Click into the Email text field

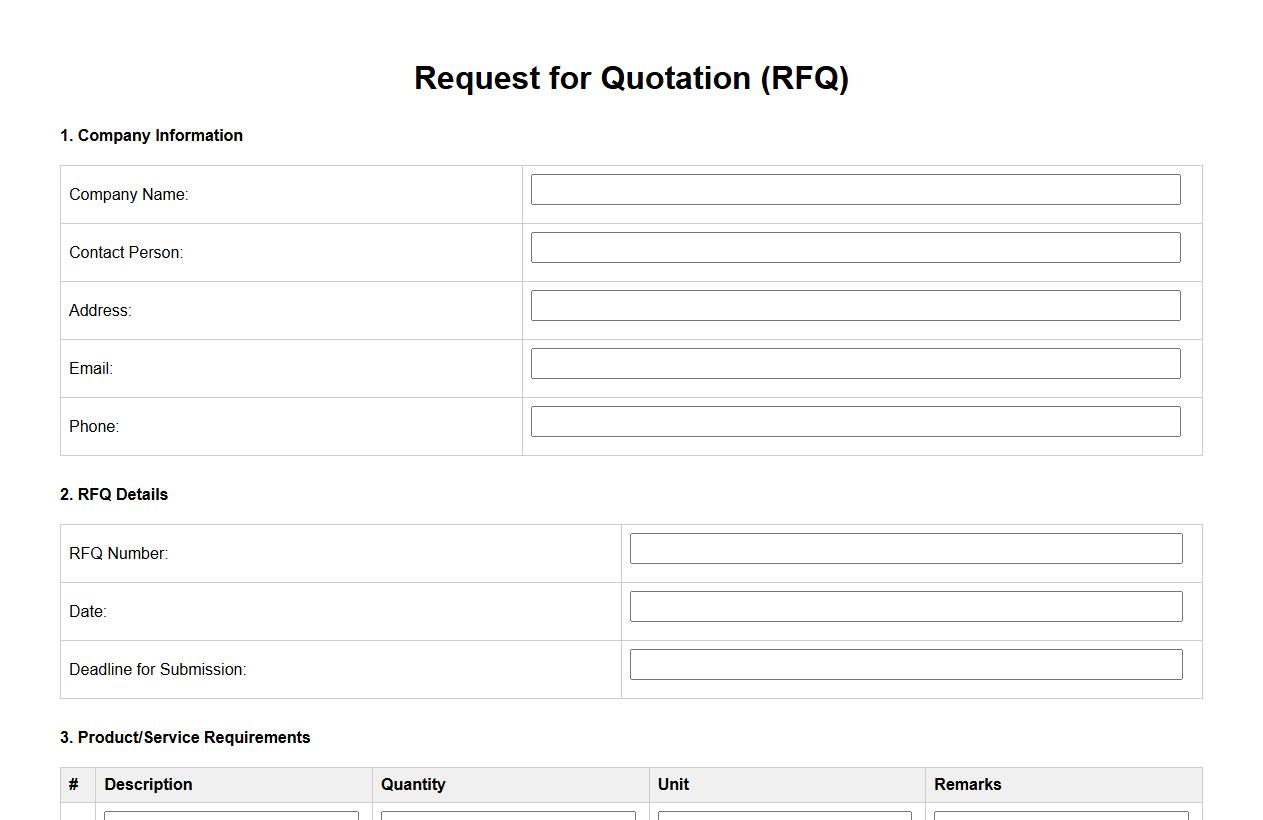(855, 364)
